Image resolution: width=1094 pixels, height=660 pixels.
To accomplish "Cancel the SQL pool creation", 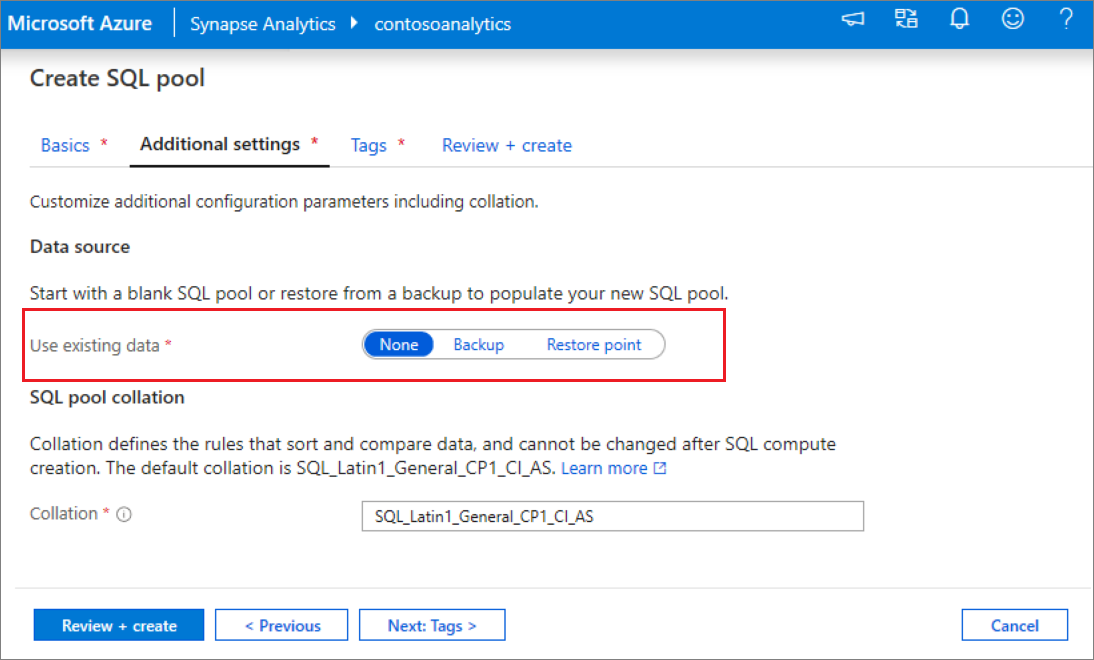I will click(x=1014, y=624).
